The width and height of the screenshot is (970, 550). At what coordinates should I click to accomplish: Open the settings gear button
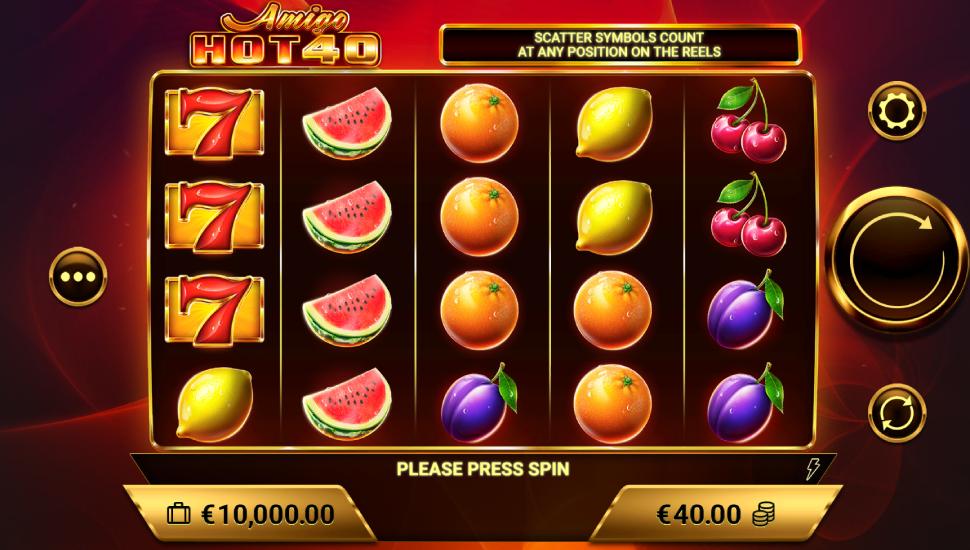pos(897,111)
